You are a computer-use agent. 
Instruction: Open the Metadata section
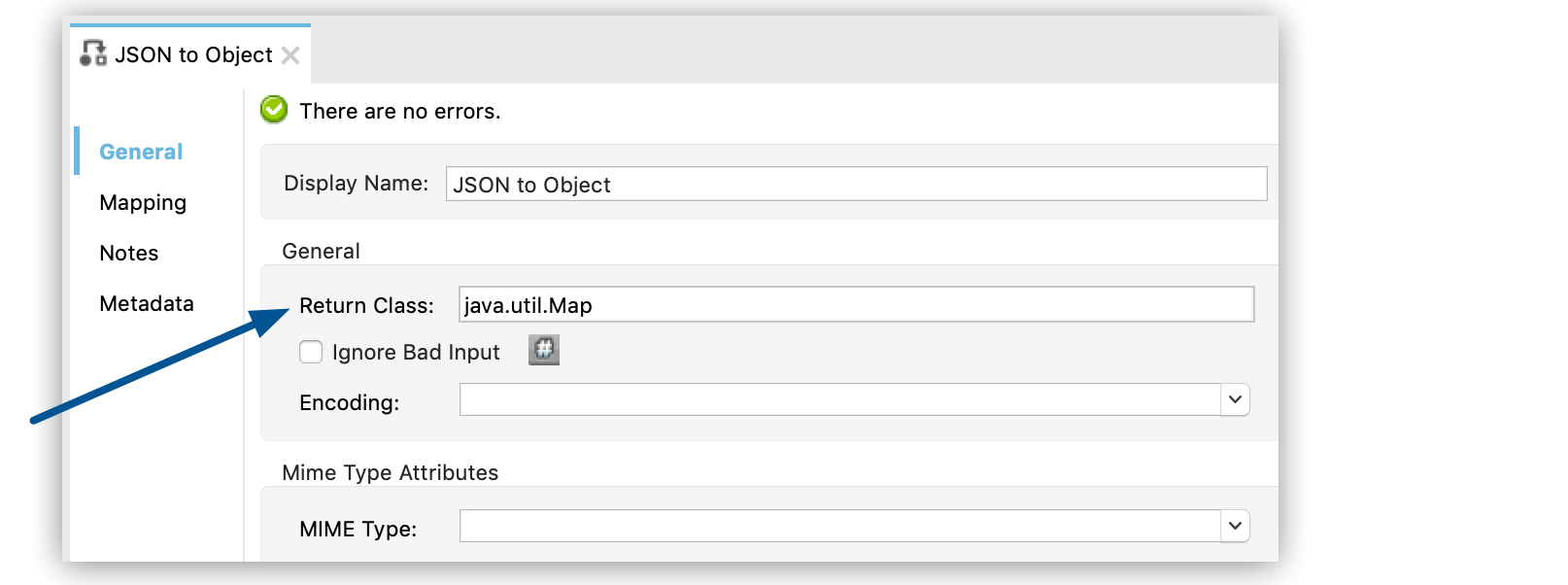tap(147, 303)
